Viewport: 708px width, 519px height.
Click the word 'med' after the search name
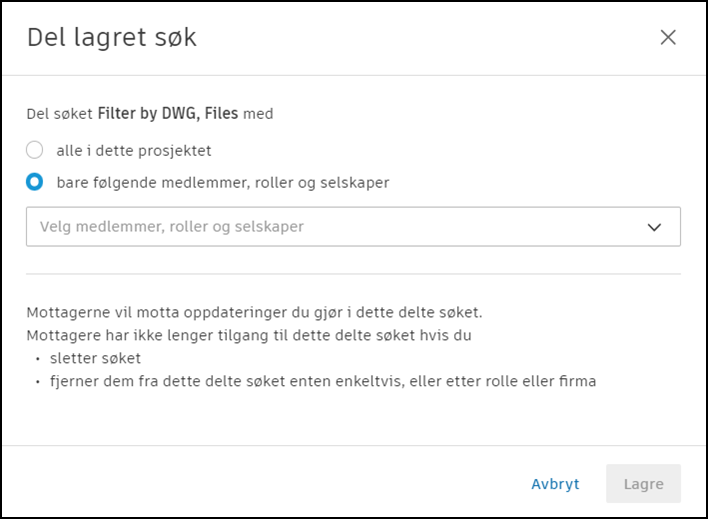tap(258, 114)
